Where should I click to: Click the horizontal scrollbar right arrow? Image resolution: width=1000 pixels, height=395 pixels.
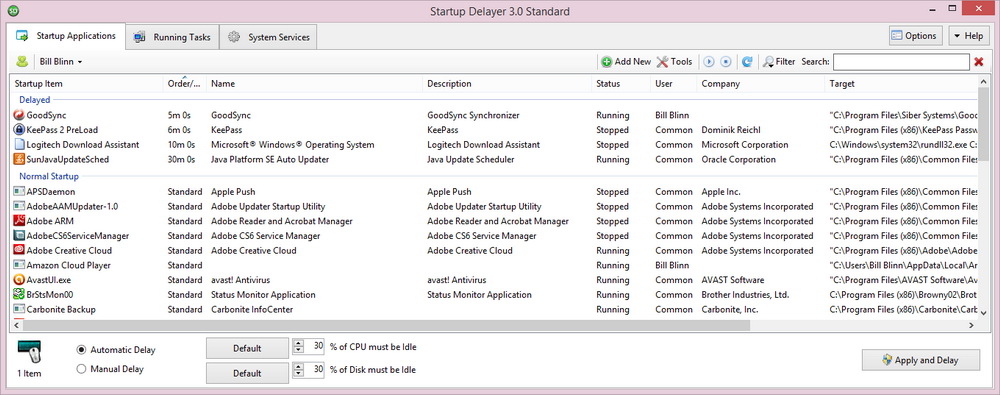(971, 325)
